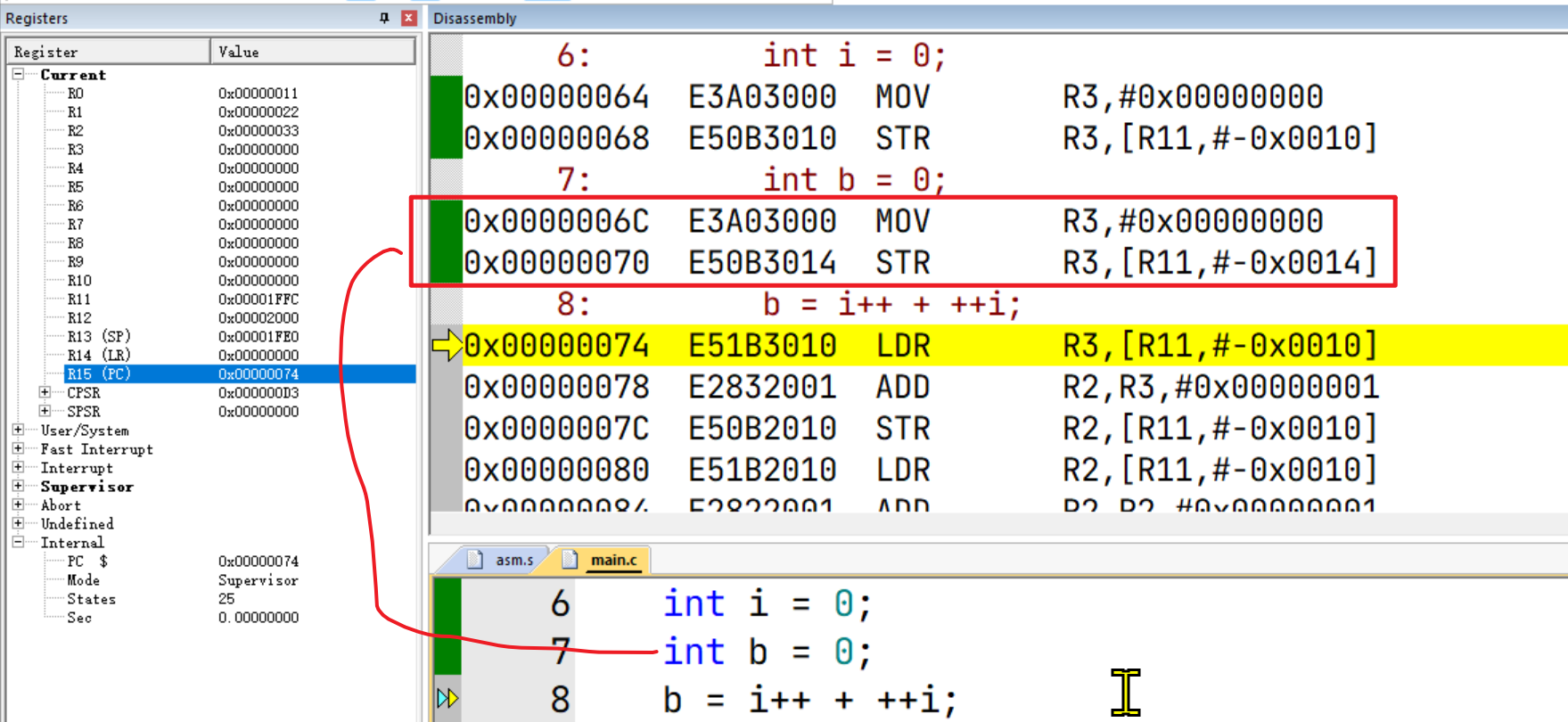The height and width of the screenshot is (722, 1568).
Task: Click disassembly line at address 0x00000070
Action: tap(921, 263)
